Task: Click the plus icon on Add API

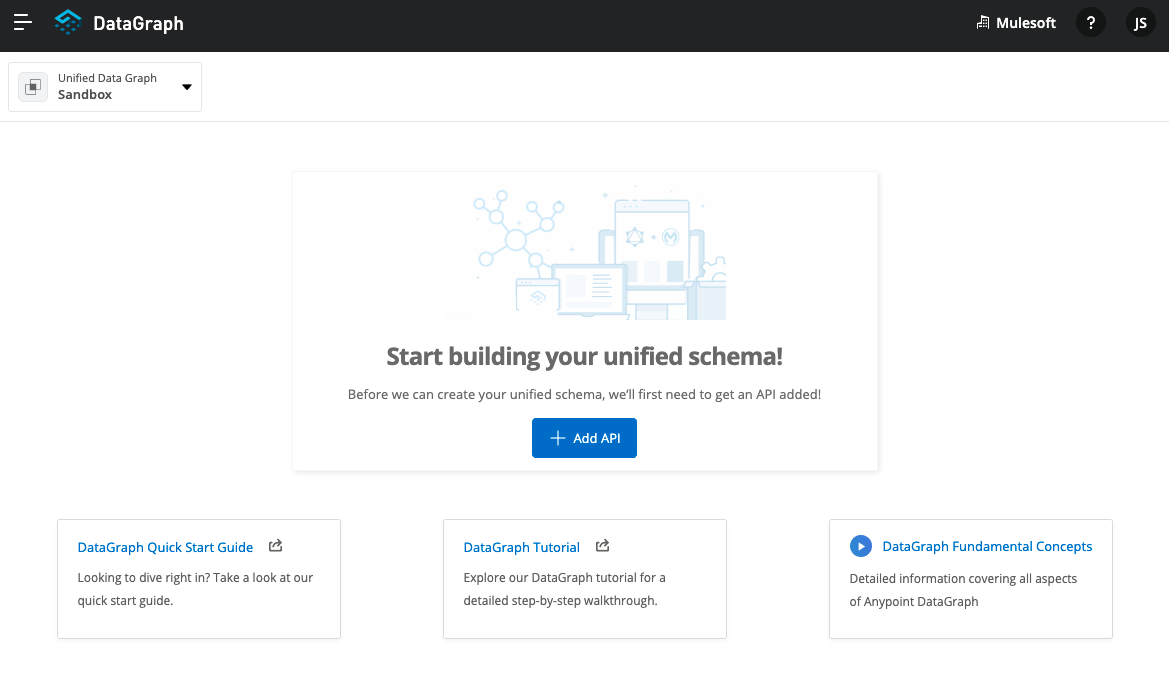Action: [557, 438]
